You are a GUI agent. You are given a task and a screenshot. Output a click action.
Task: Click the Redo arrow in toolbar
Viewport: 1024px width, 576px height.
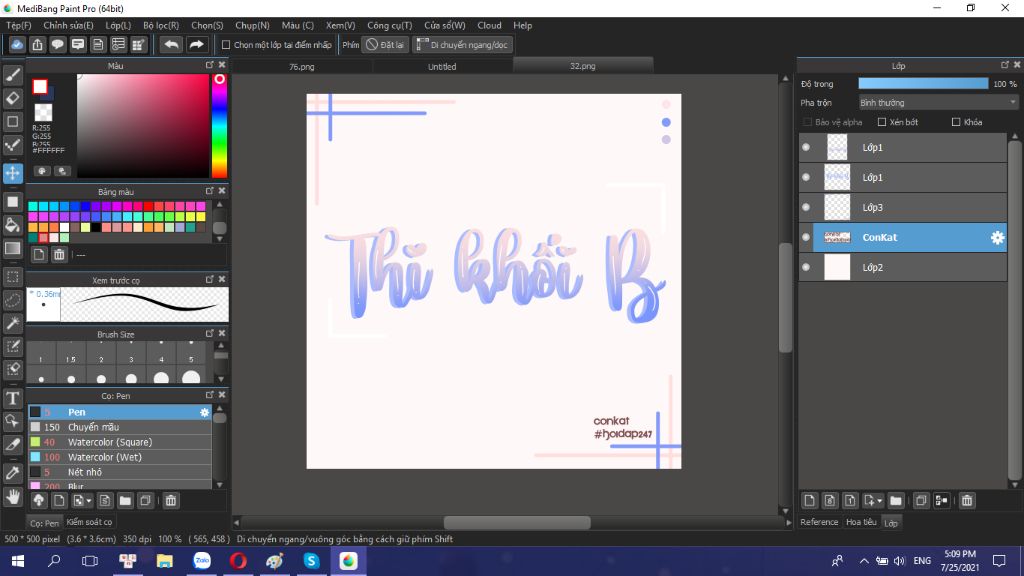click(196, 44)
